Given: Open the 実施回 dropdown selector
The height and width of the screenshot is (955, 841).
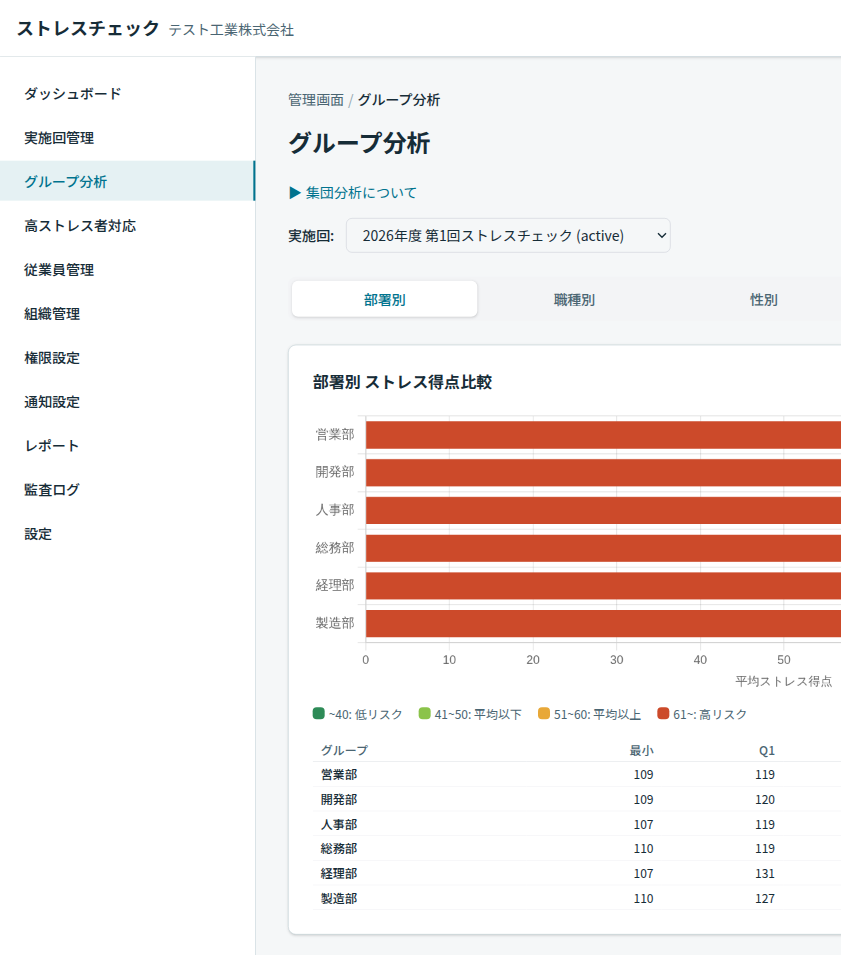Looking at the screenshot, I should pos(508,236).
